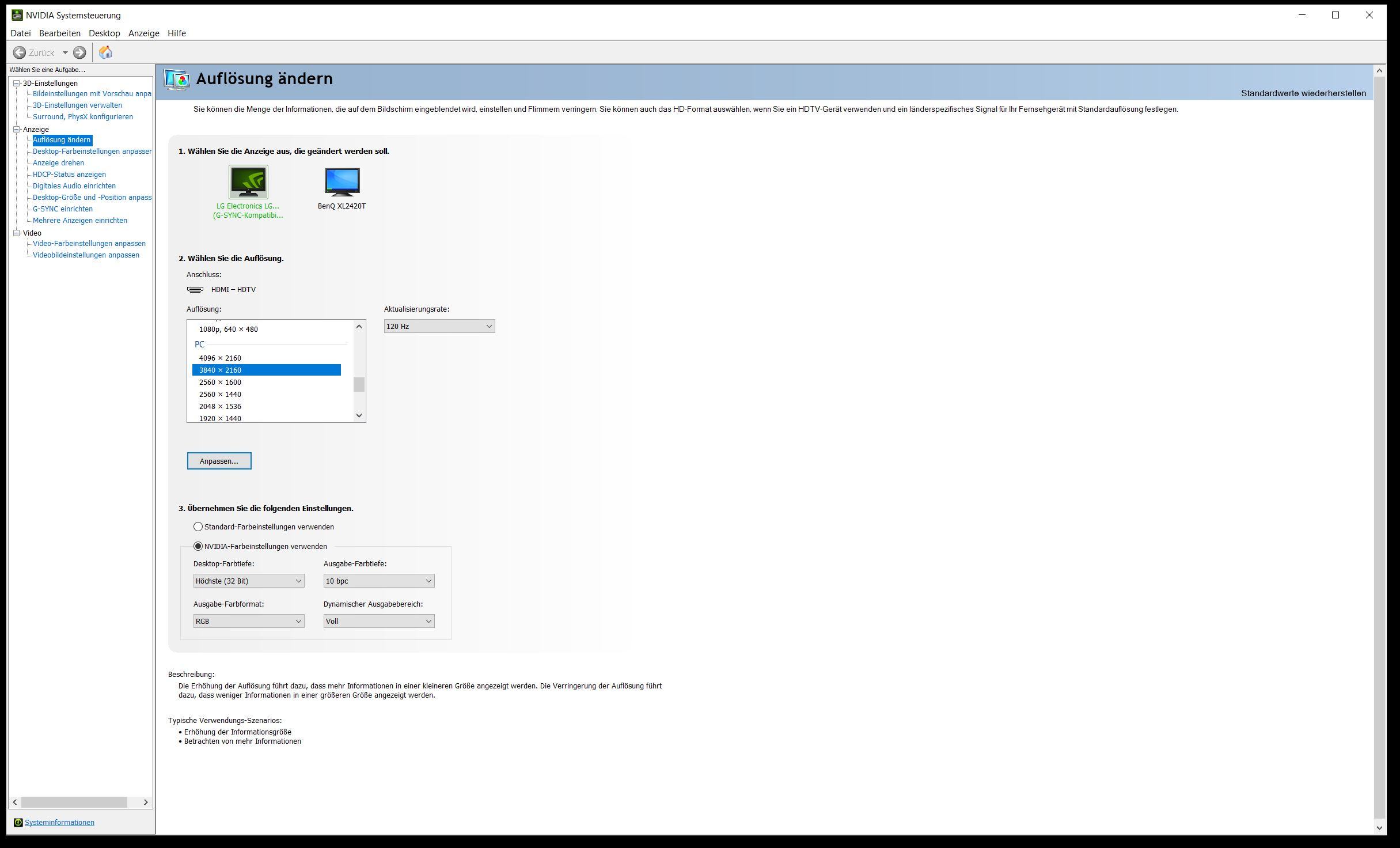Open the Hilfe menu
The height and width of the screenshot is (848, 1400).
pos(177,33)
